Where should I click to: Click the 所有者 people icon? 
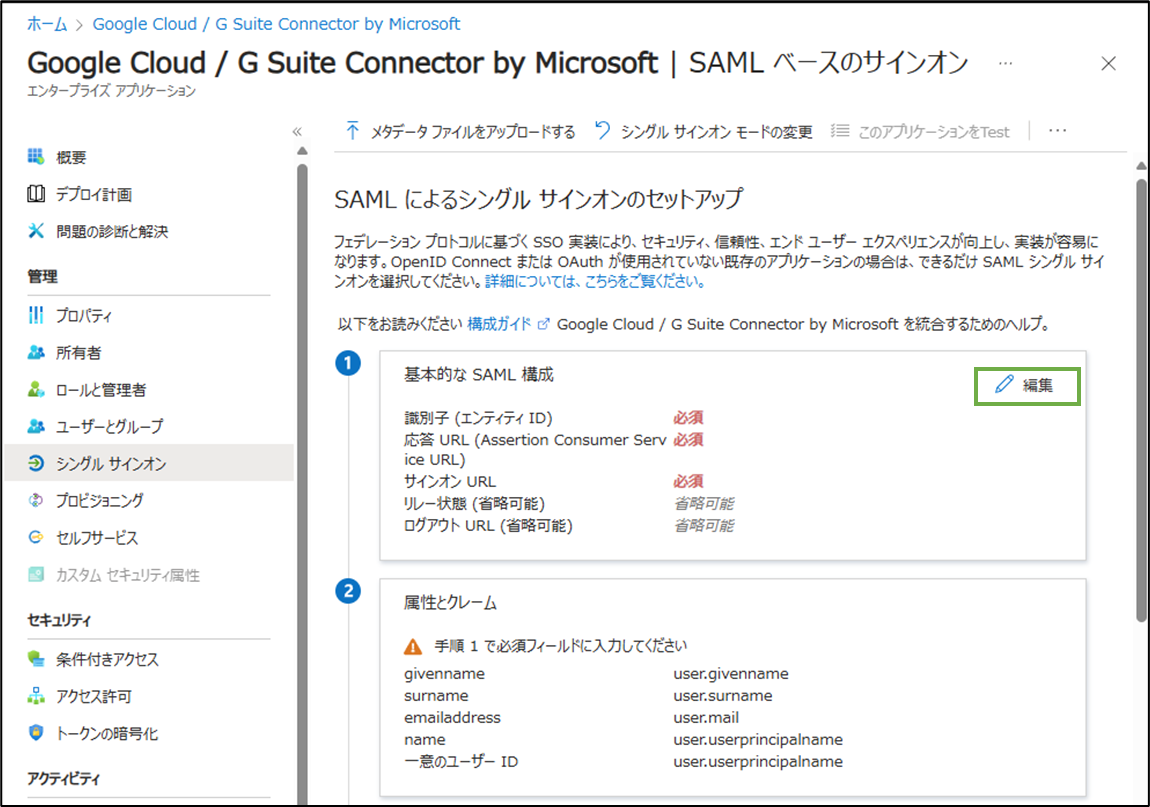click(x=36, y=352)
